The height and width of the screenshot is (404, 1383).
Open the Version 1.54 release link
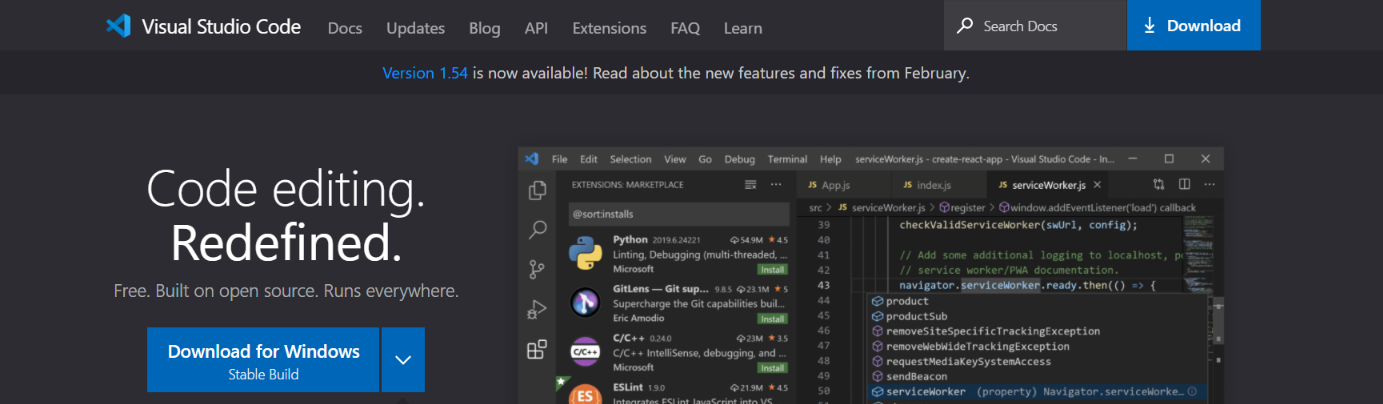(x=425, y=73)
